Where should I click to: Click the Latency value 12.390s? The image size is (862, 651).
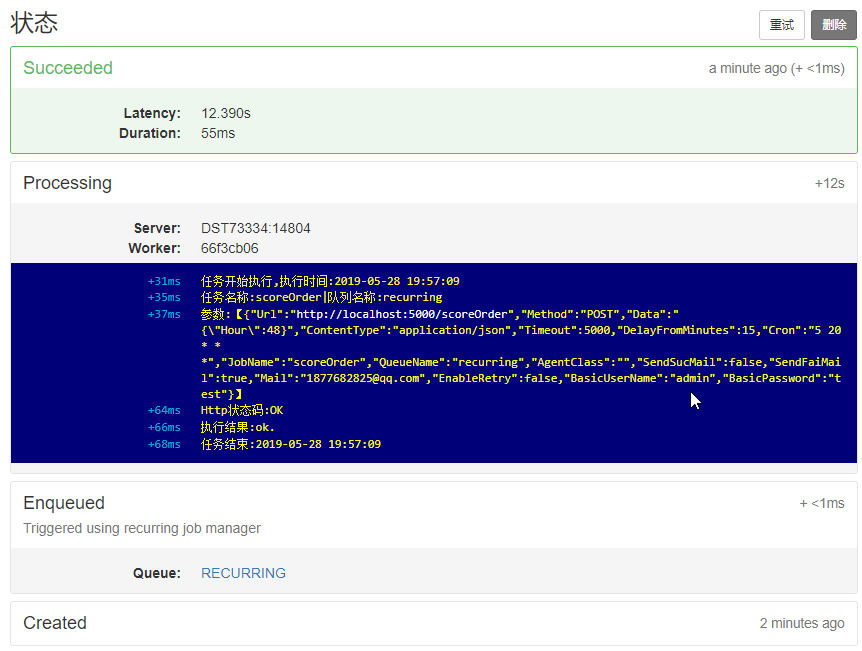[x=225, y=113]
